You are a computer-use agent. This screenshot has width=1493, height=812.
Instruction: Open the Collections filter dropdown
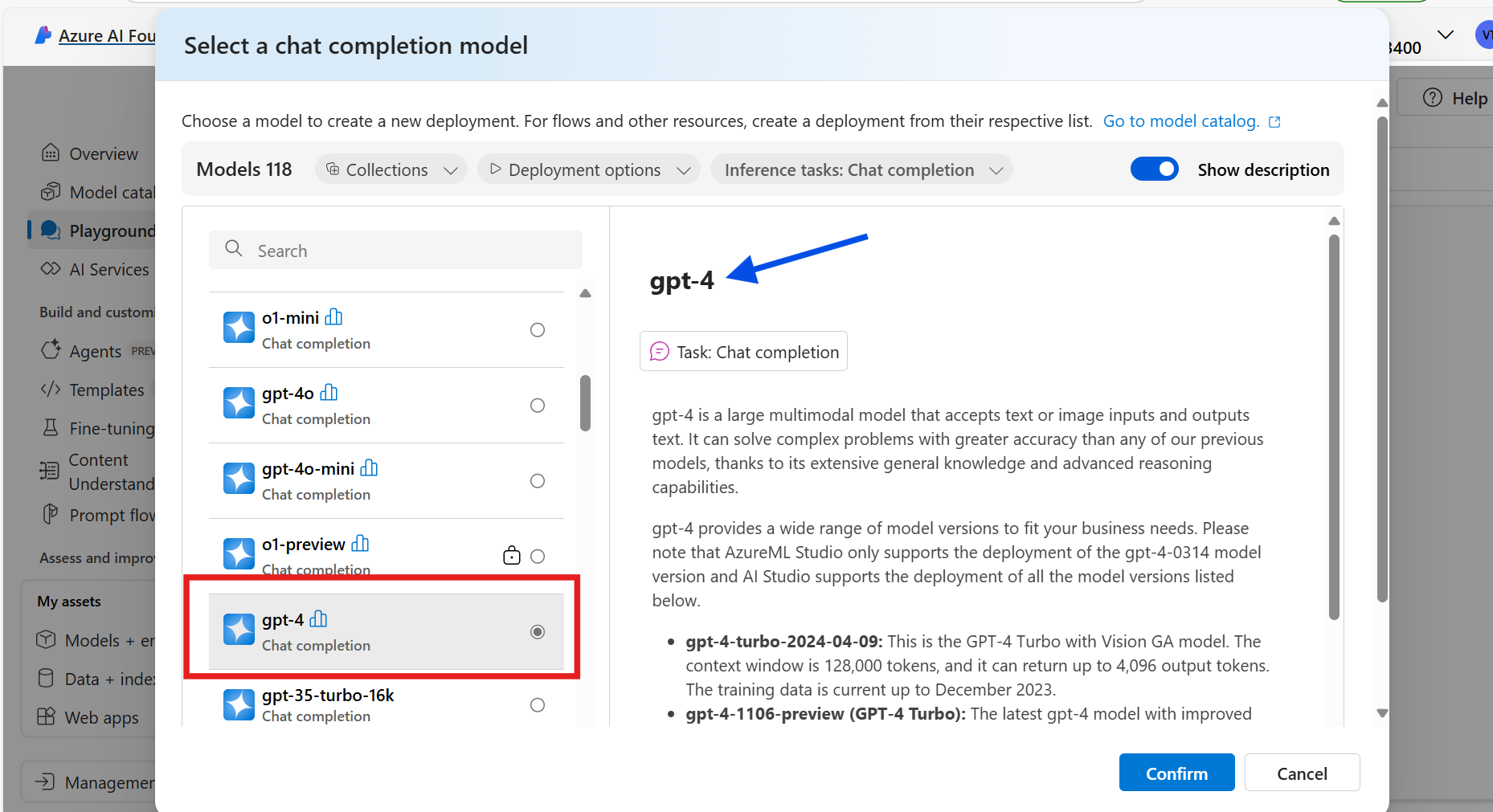coord(391,169)
